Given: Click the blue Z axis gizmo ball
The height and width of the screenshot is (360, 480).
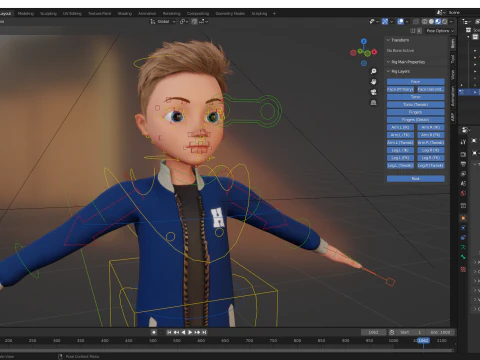Looking at the screenshot, I should click(364, 41).
